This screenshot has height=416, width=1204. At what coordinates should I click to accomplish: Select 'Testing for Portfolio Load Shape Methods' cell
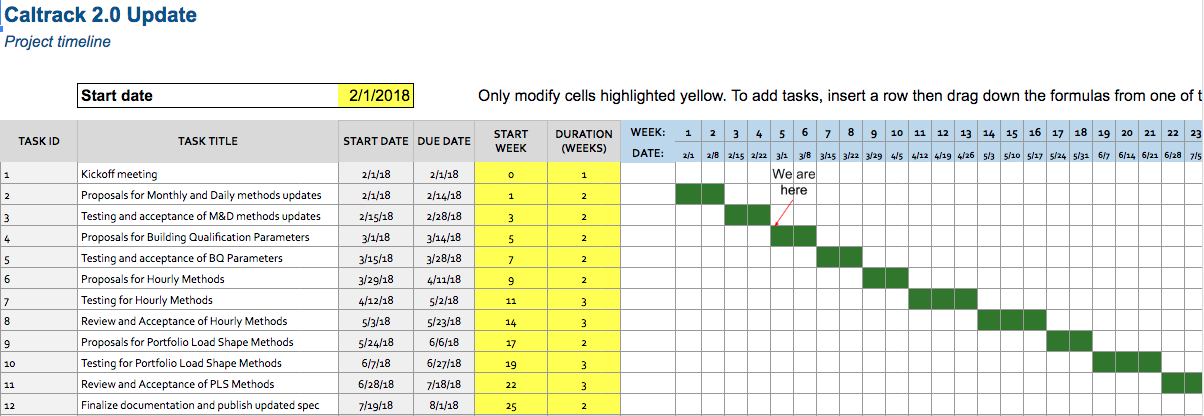[208, 363]
